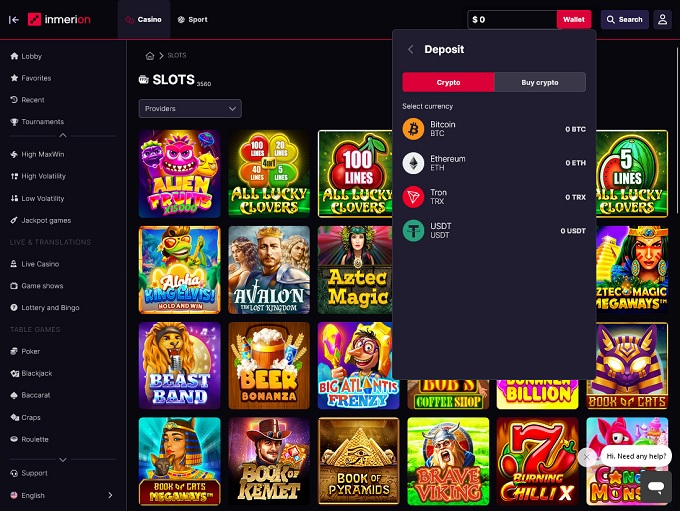680x511 pixels.
Task: Expand sidebar section with down chevron
Action: [x=63, y=459]
